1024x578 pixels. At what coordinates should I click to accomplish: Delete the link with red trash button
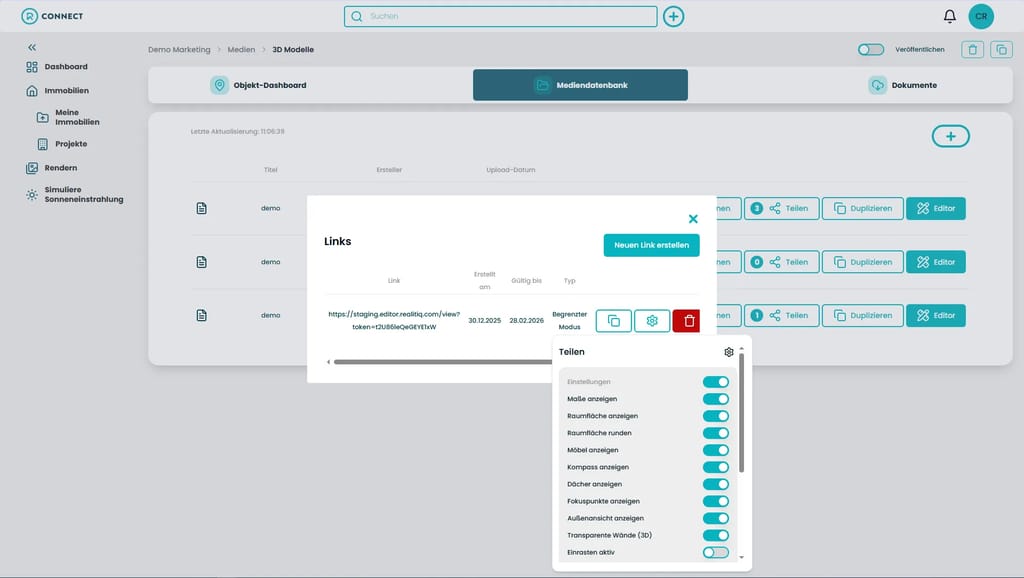(686, 321)
